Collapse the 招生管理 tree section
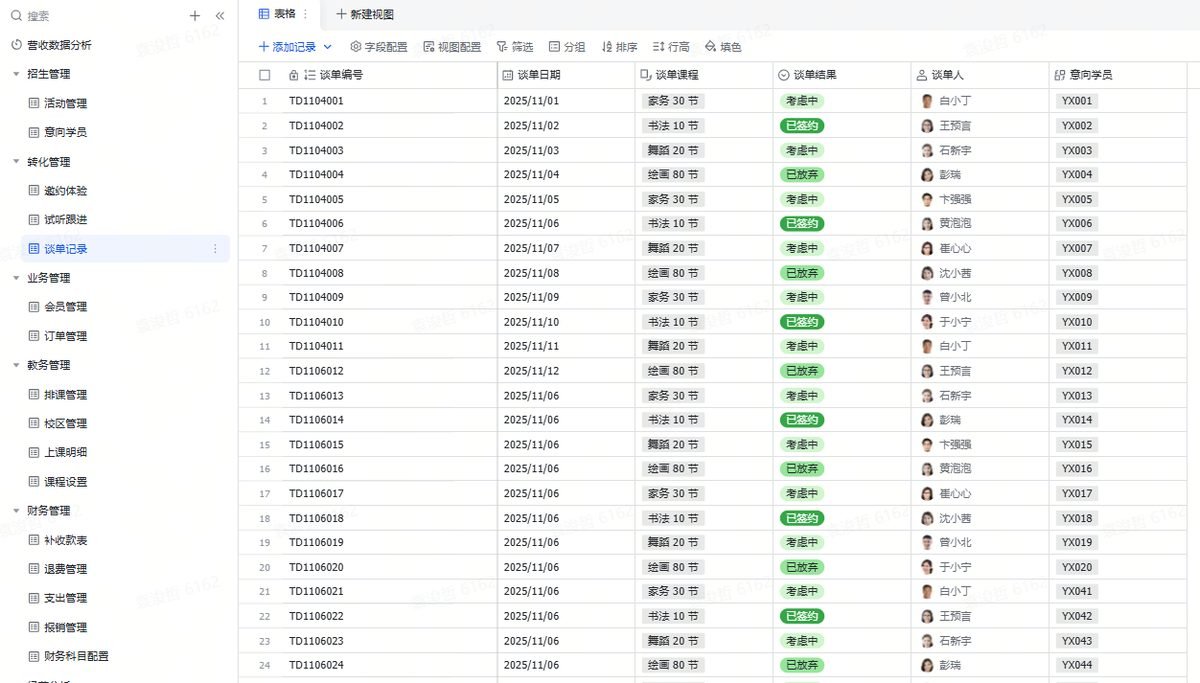Viewport: 1200px width, 683px height. [16, 74]
